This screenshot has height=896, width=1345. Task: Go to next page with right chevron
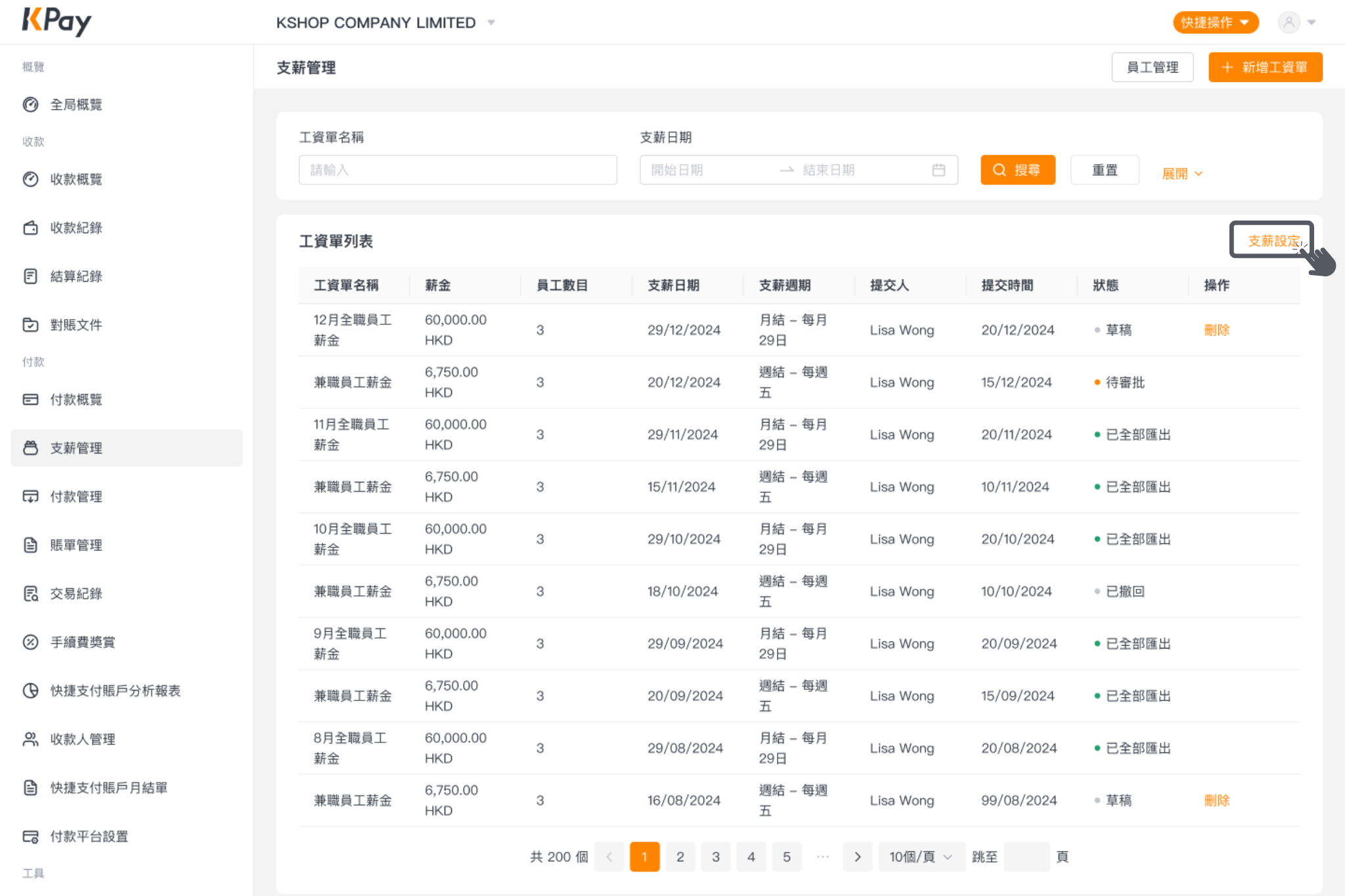tap(857, 857)
